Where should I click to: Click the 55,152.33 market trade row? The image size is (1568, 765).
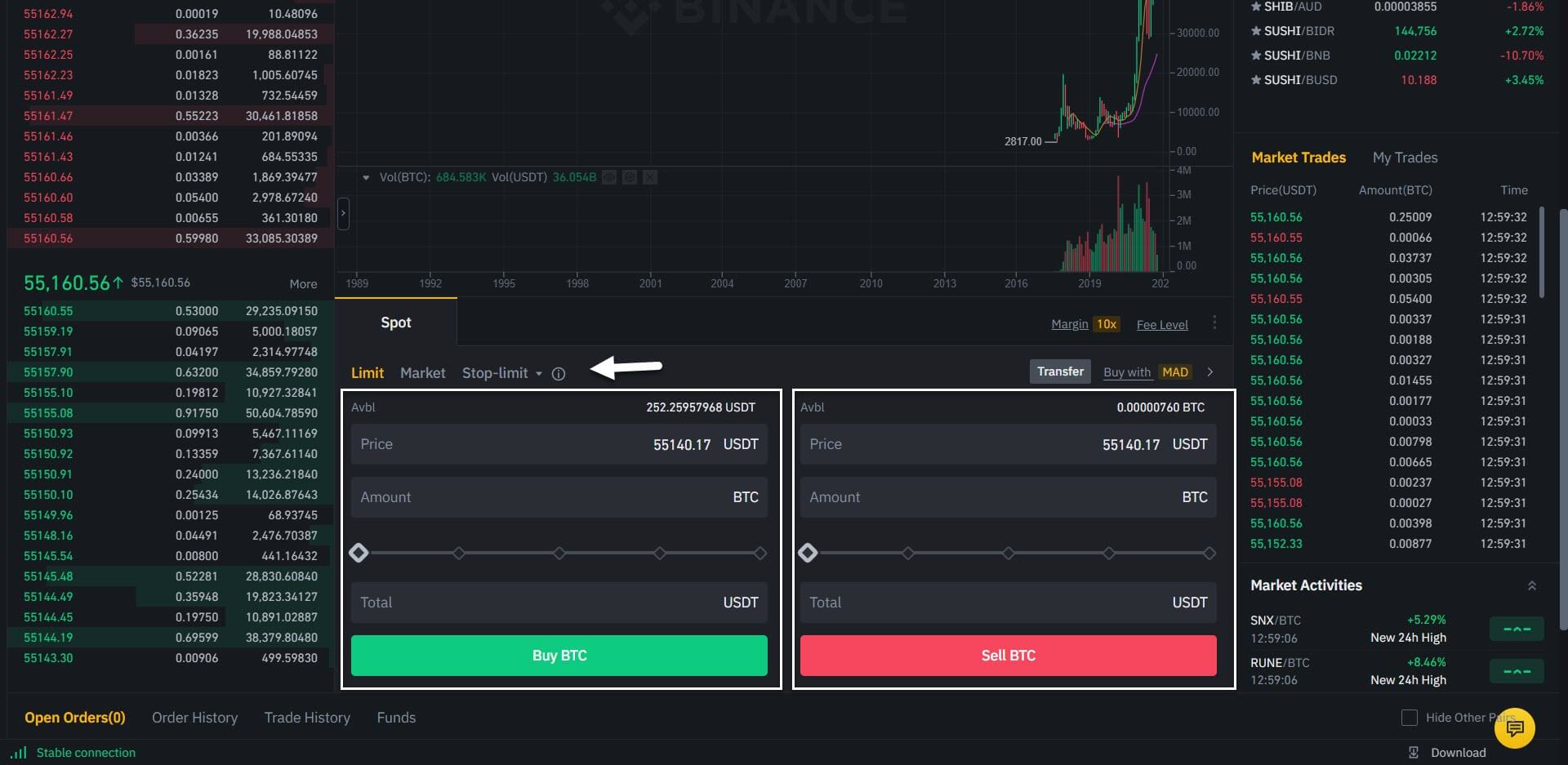[x=1388, y=544]
